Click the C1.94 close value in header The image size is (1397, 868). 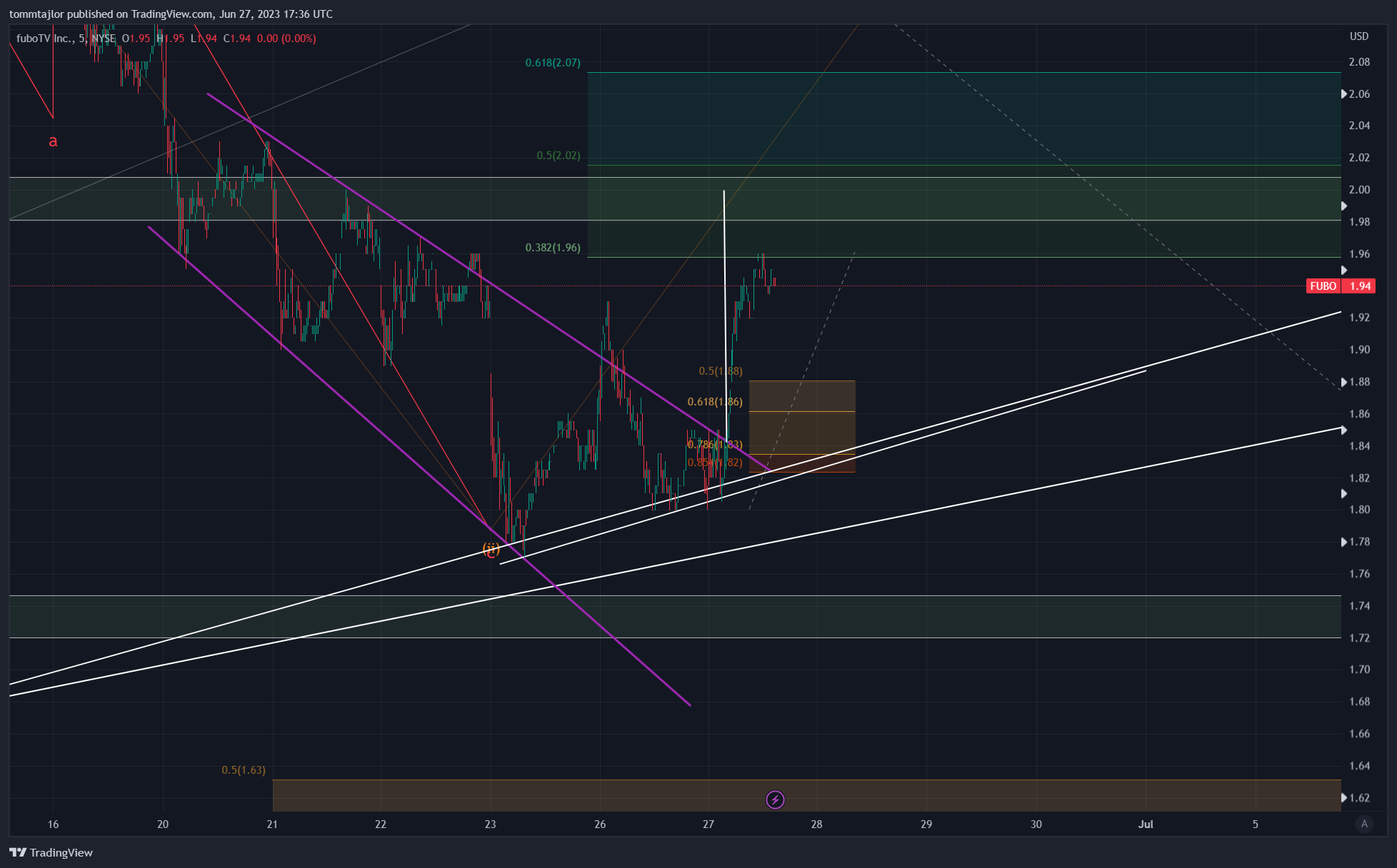coord(237,39)
